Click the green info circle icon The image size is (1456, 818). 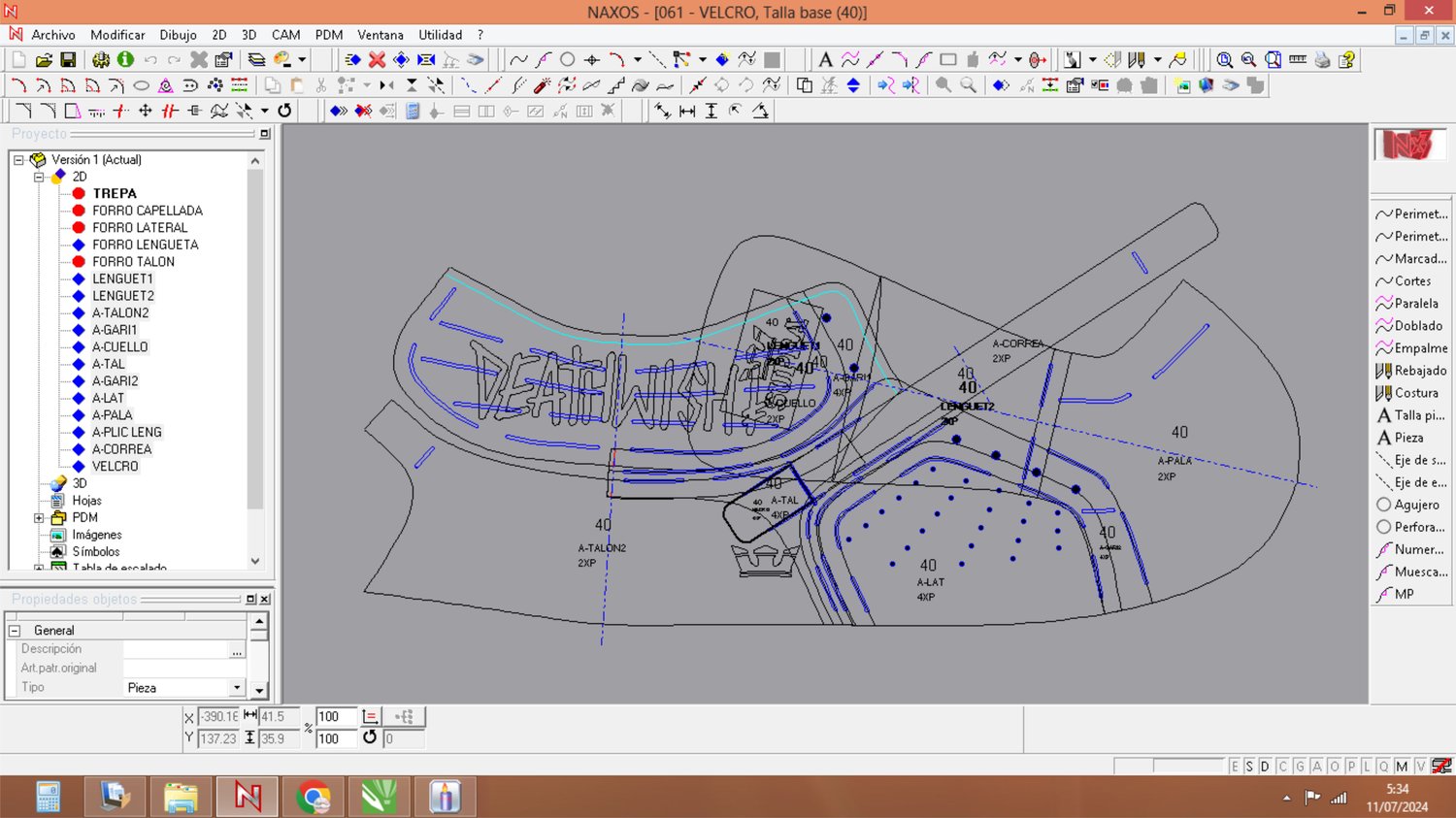(125, 59)
